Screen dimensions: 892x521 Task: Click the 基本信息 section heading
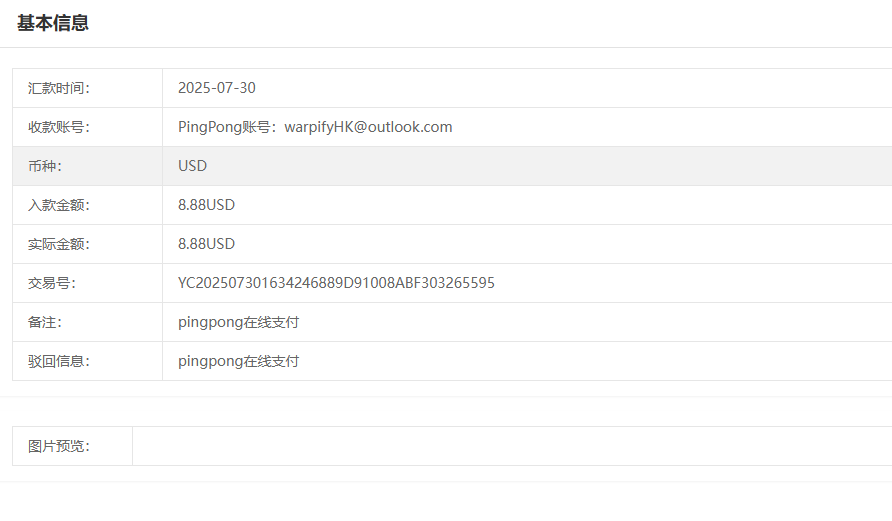[53, 23]
